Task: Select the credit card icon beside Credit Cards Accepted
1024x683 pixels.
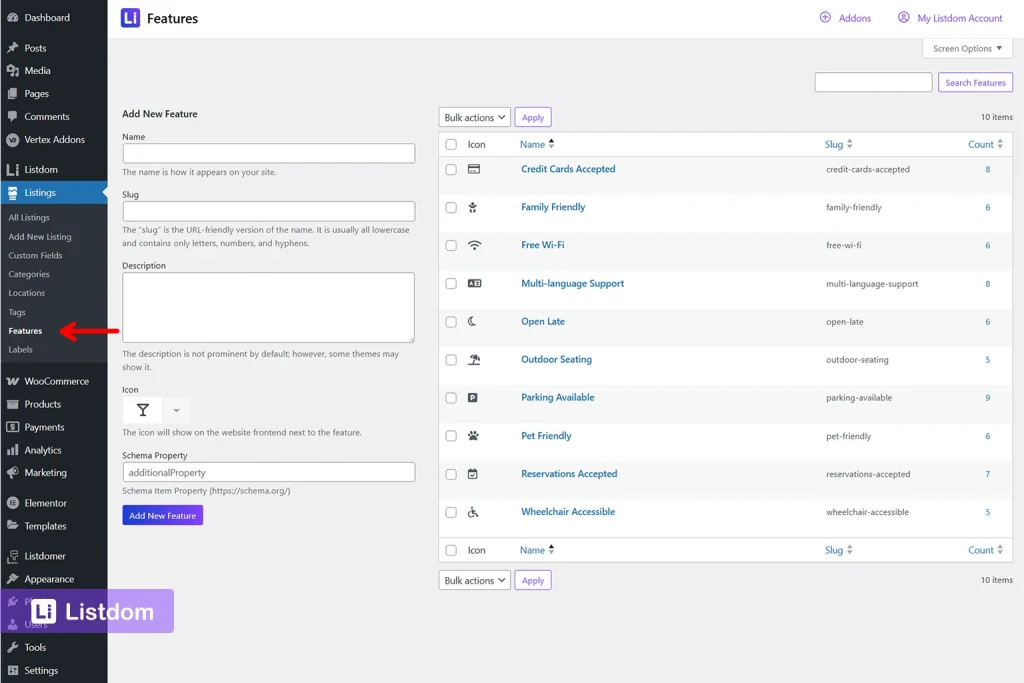Action: pyautogui.click(x=475, y=168)
